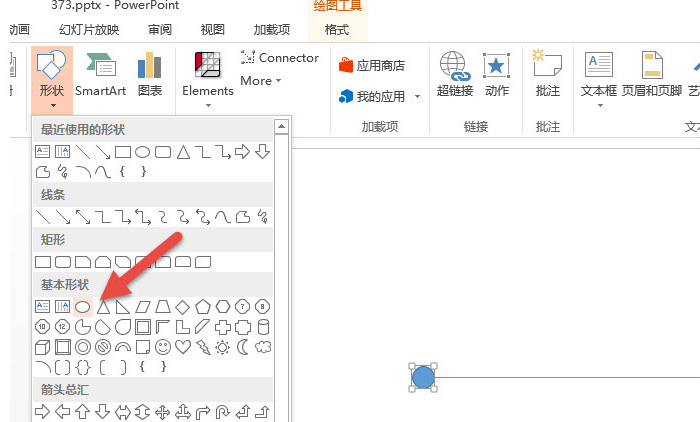The width and height of the screenshot is (700, 422).
Task: Select the blue circle on slide
Action: pos(423,377)
